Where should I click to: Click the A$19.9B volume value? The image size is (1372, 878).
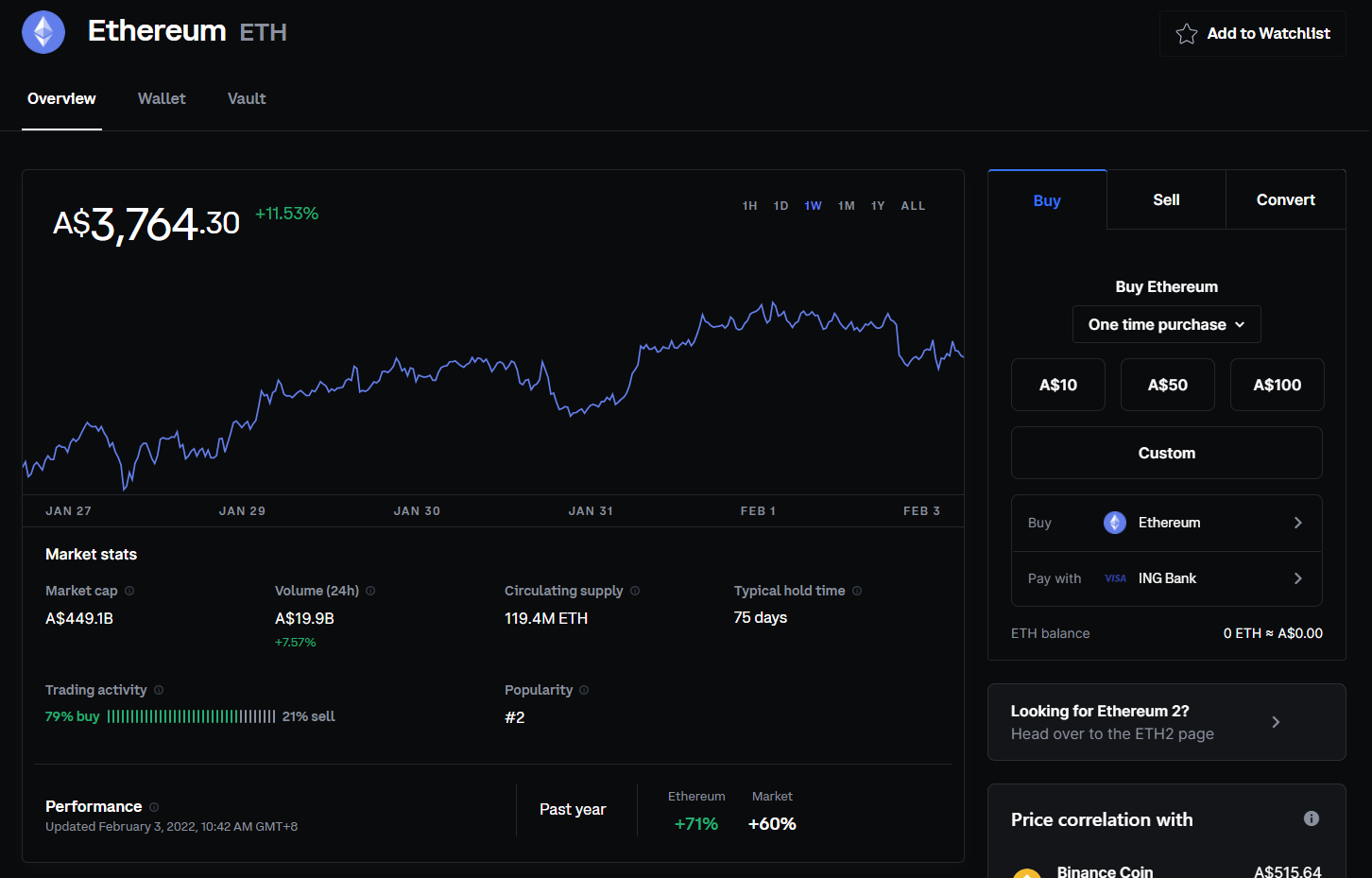(304, 618)
